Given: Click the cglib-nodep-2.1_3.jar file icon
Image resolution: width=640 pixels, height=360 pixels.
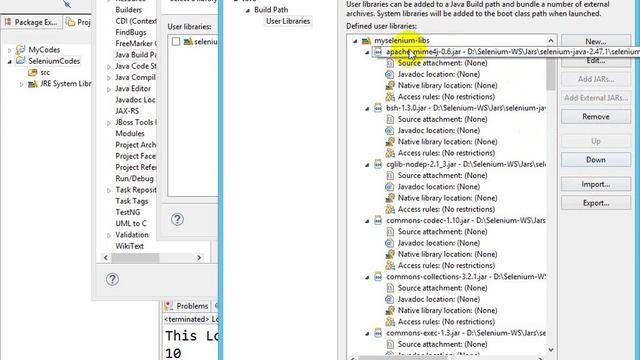Looking at the screenshot, I should pos(378,164).
